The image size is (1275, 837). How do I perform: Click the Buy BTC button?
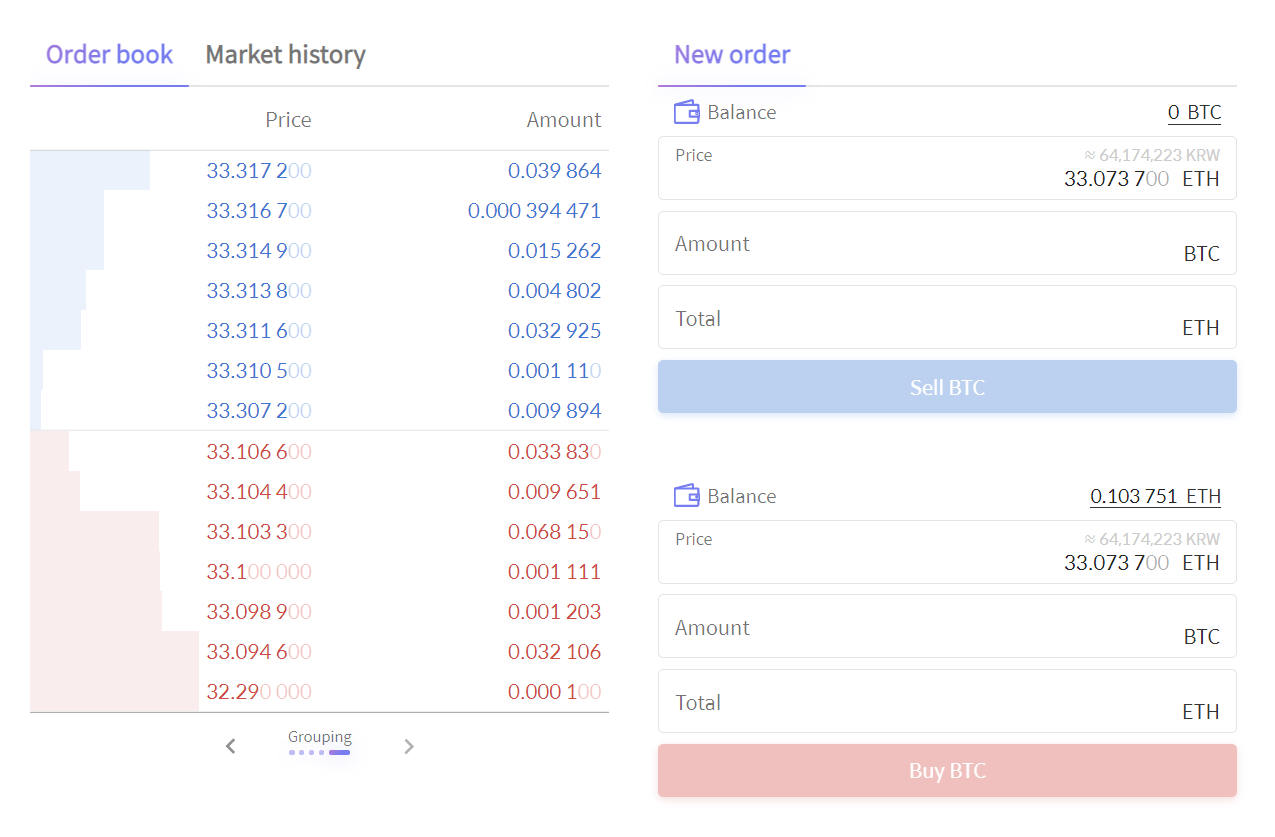[x=947, y=771]
